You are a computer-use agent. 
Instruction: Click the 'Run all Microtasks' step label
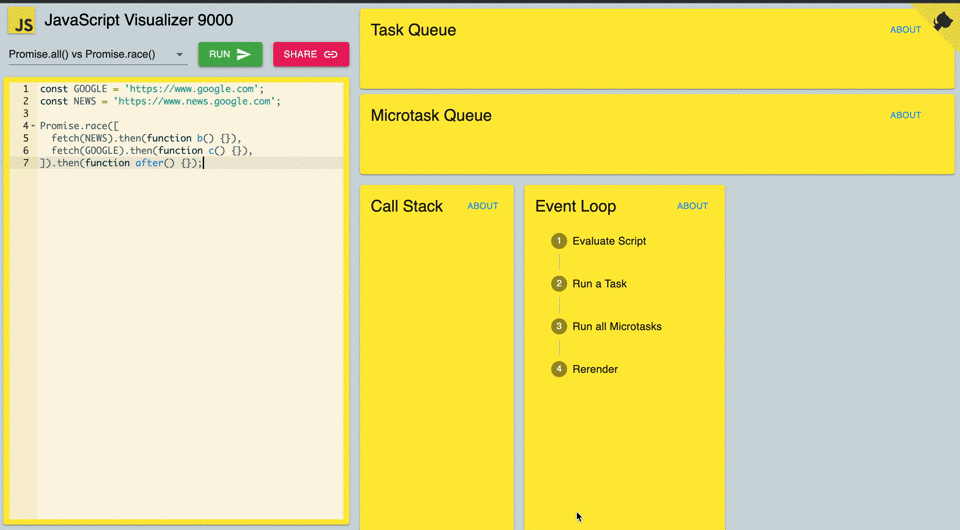[x=617, y=327]
